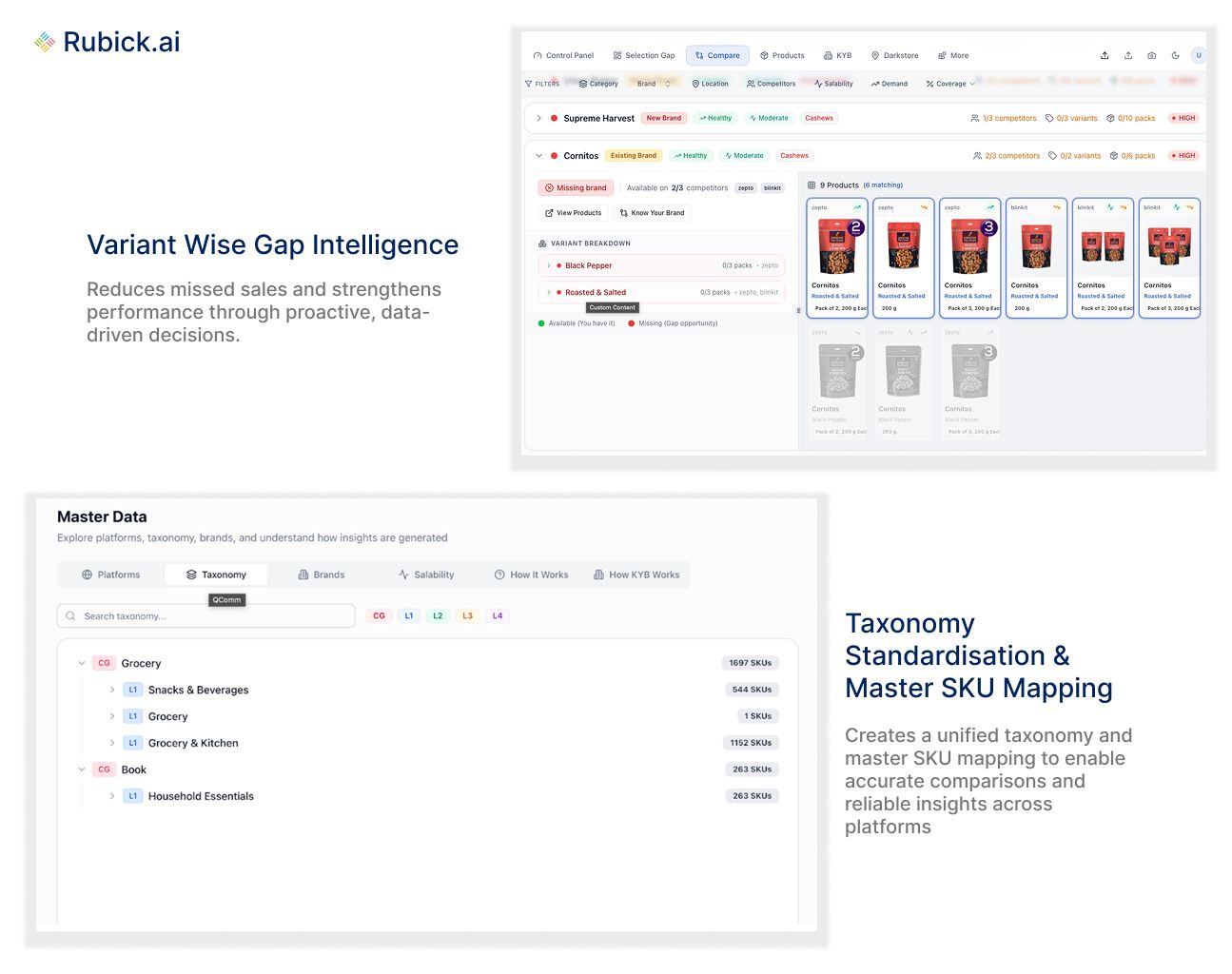Click the first upload icon in header
Viewport: 1232px width, 974px height.
coord(1105,55)
